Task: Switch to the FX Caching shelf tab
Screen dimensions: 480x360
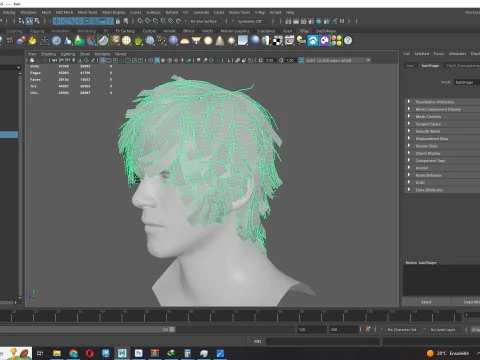Action: [x=125, y=31]
